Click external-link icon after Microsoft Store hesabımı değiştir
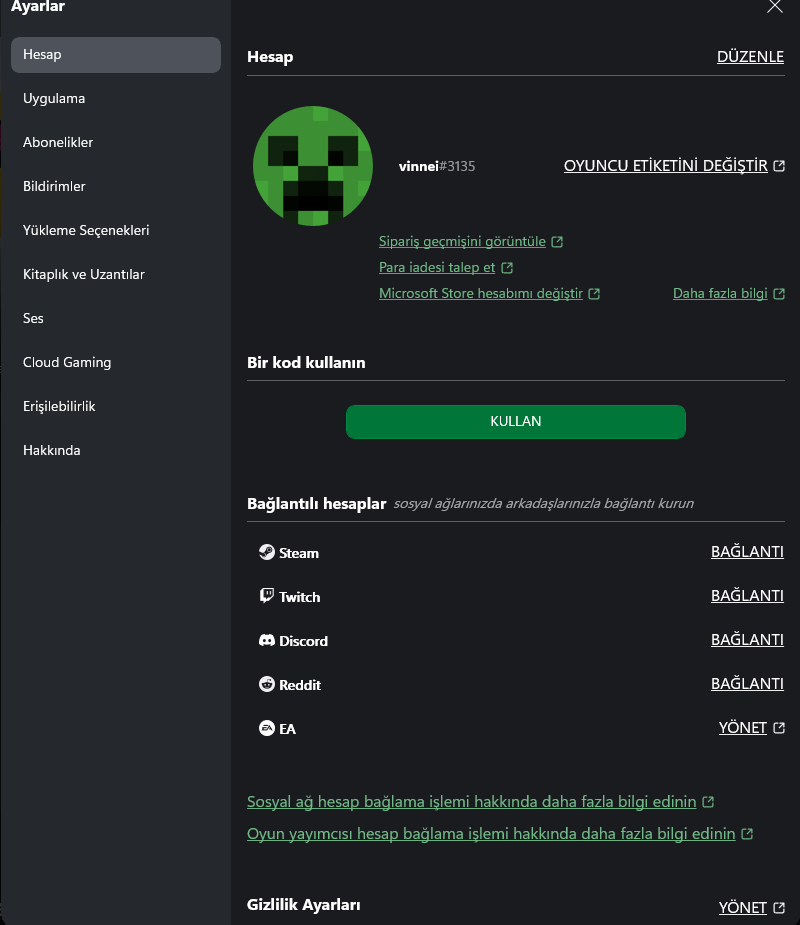The height and width of the screenshot is (925, 800). pyautogui.click(x=594, y=294)
